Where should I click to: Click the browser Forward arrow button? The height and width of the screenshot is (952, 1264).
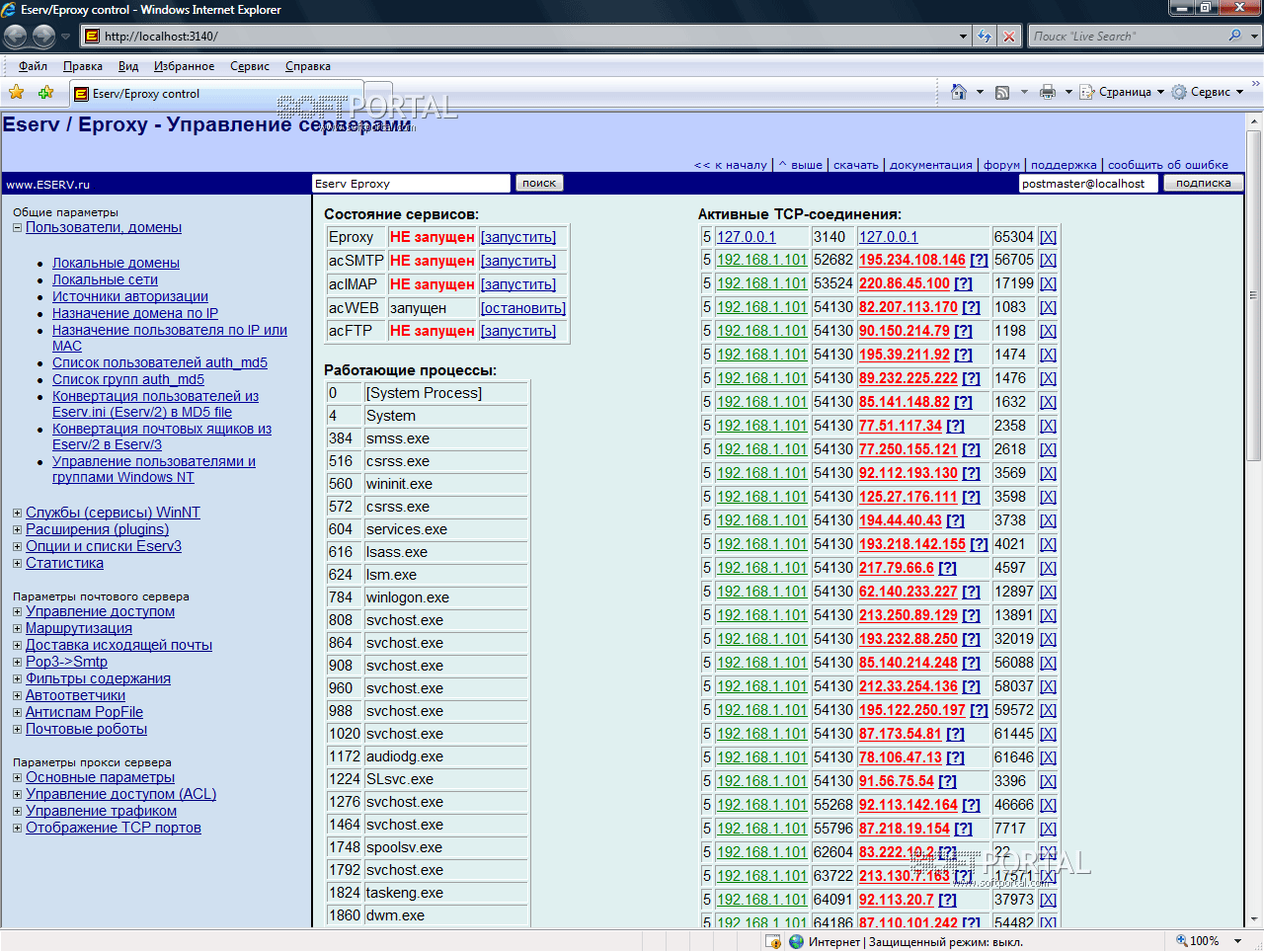43,37
